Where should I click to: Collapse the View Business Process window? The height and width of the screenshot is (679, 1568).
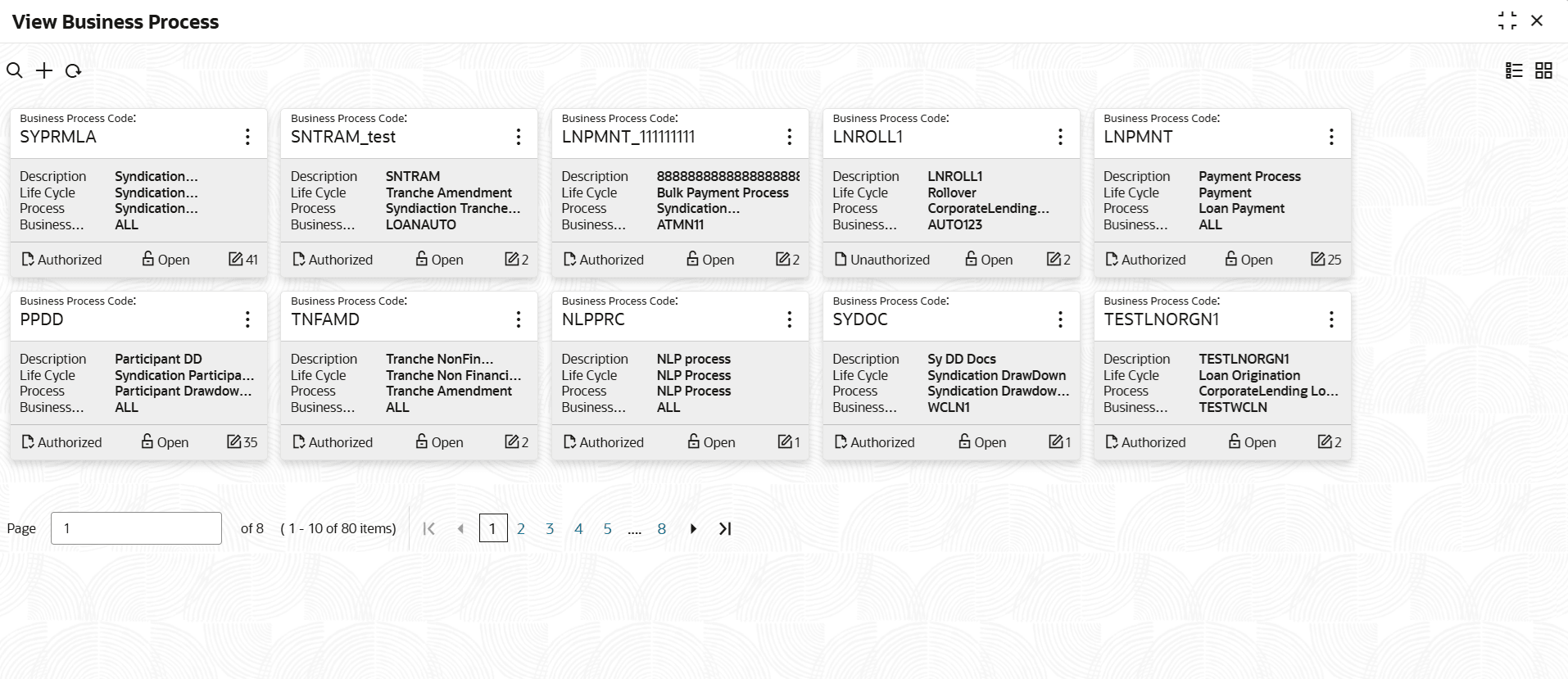pyautogui.click(x=1507, y=21)
